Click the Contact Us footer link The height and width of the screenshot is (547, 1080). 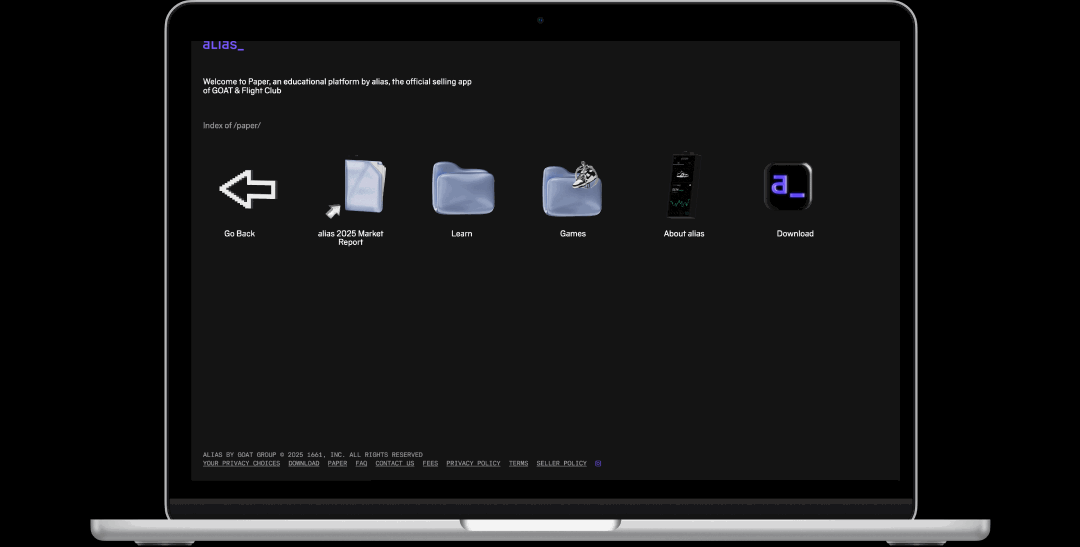[395, 464]
